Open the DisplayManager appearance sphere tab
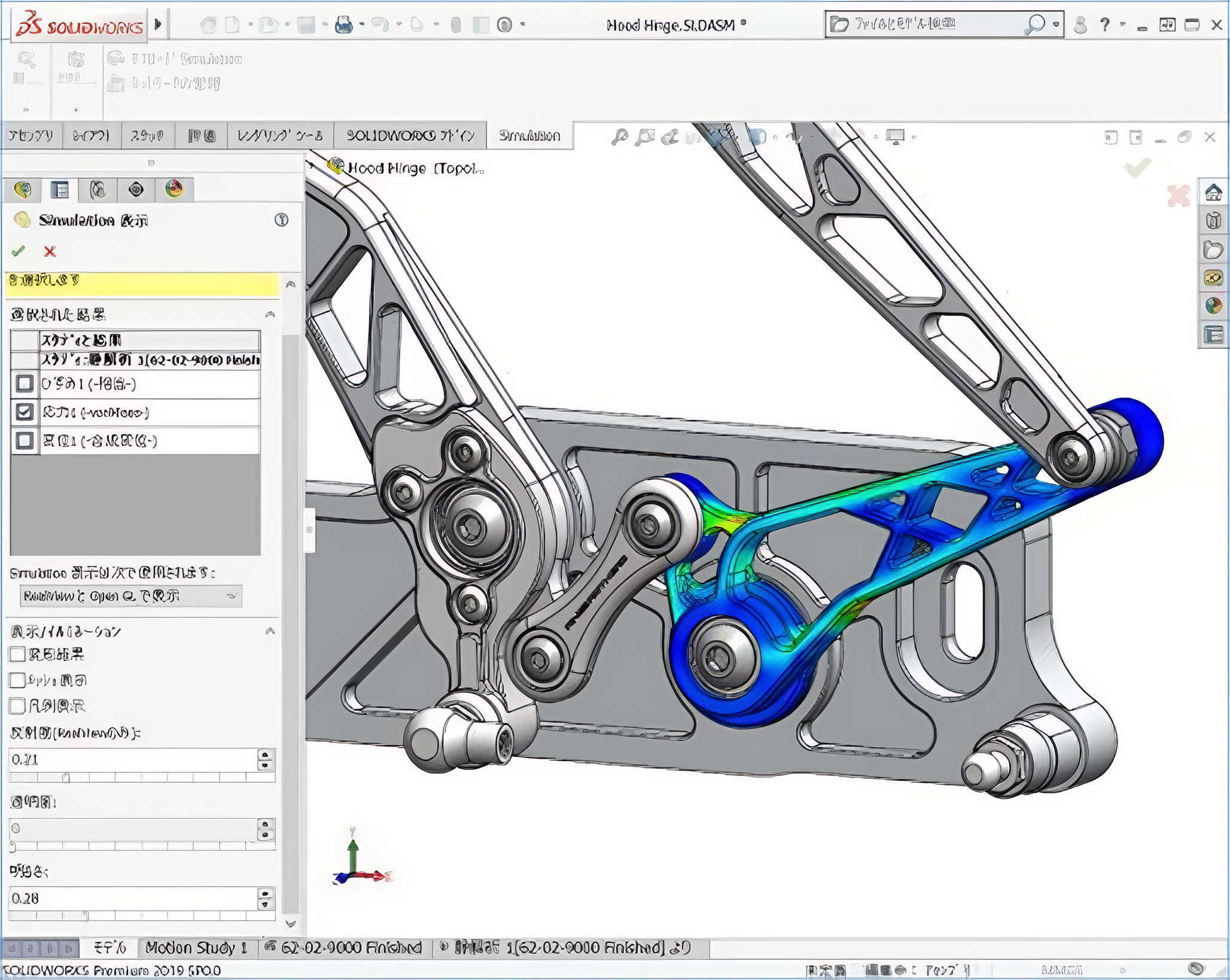The width and height of the screenshot is (1230, 980). tap(174, 189)
